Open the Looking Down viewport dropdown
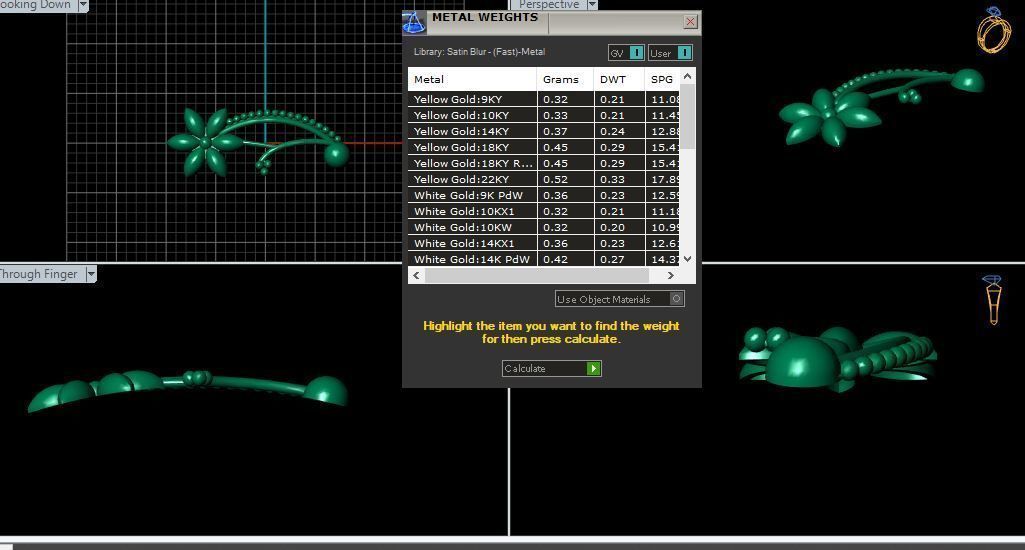The height and width of the screenshot is (550, 1025). 83,5
